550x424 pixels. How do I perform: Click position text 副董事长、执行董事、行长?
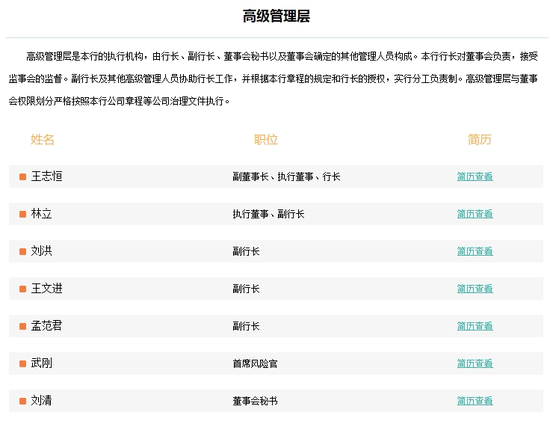286,177
